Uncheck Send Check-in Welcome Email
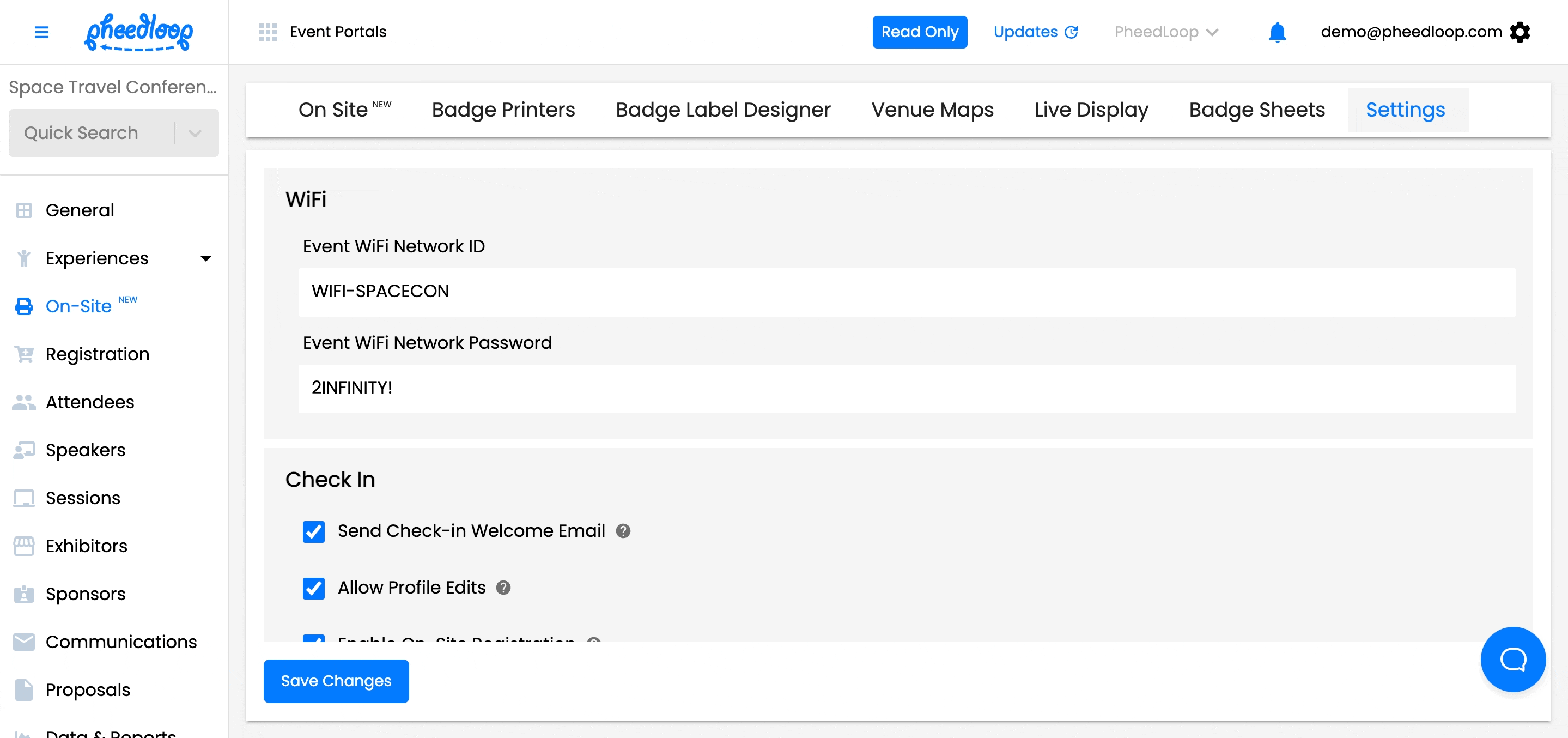This screenshot has height=738, width=1568. click(x=313, y=531)
